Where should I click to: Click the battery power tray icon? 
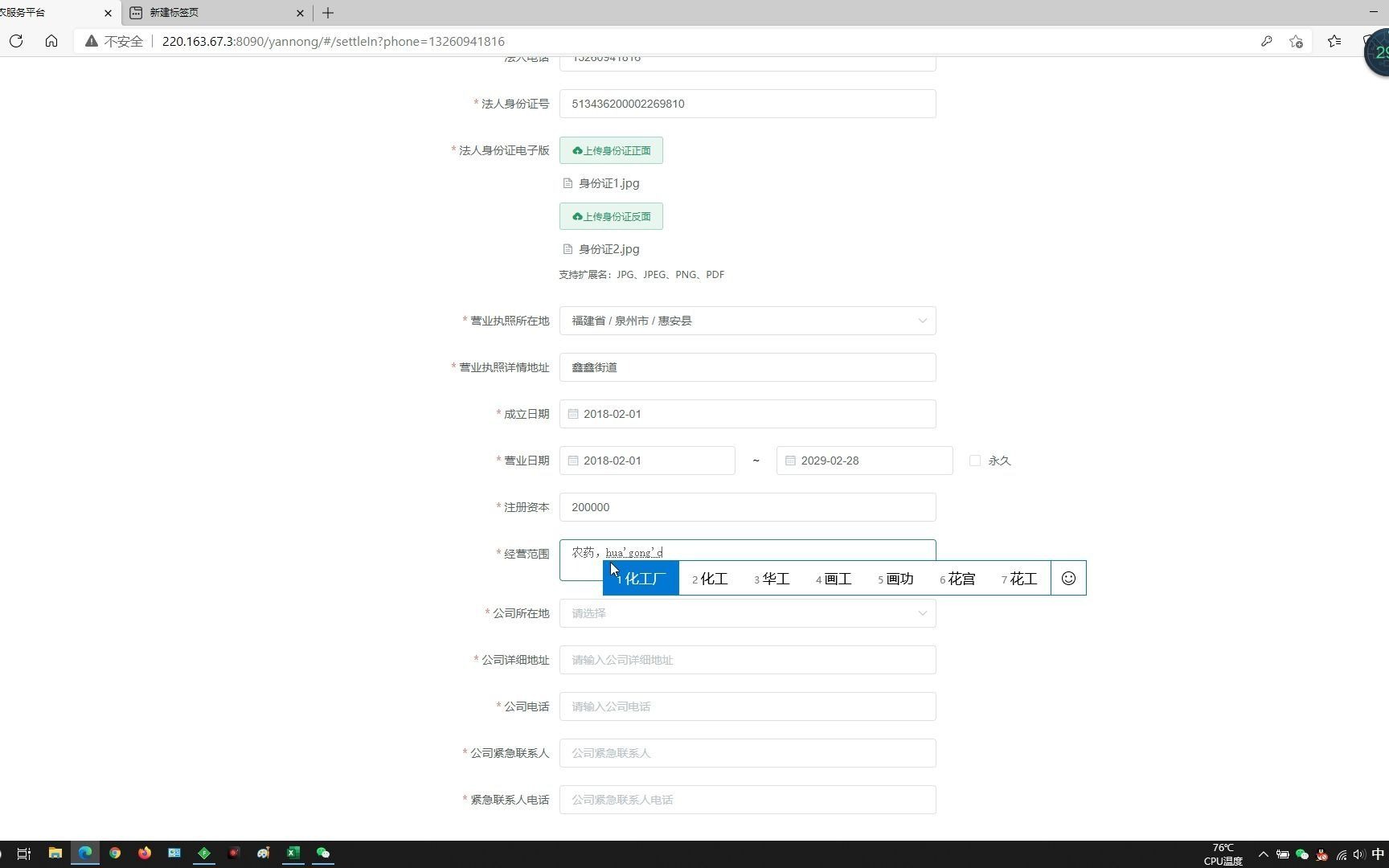pyautogui.click(x=1283, y=854)
